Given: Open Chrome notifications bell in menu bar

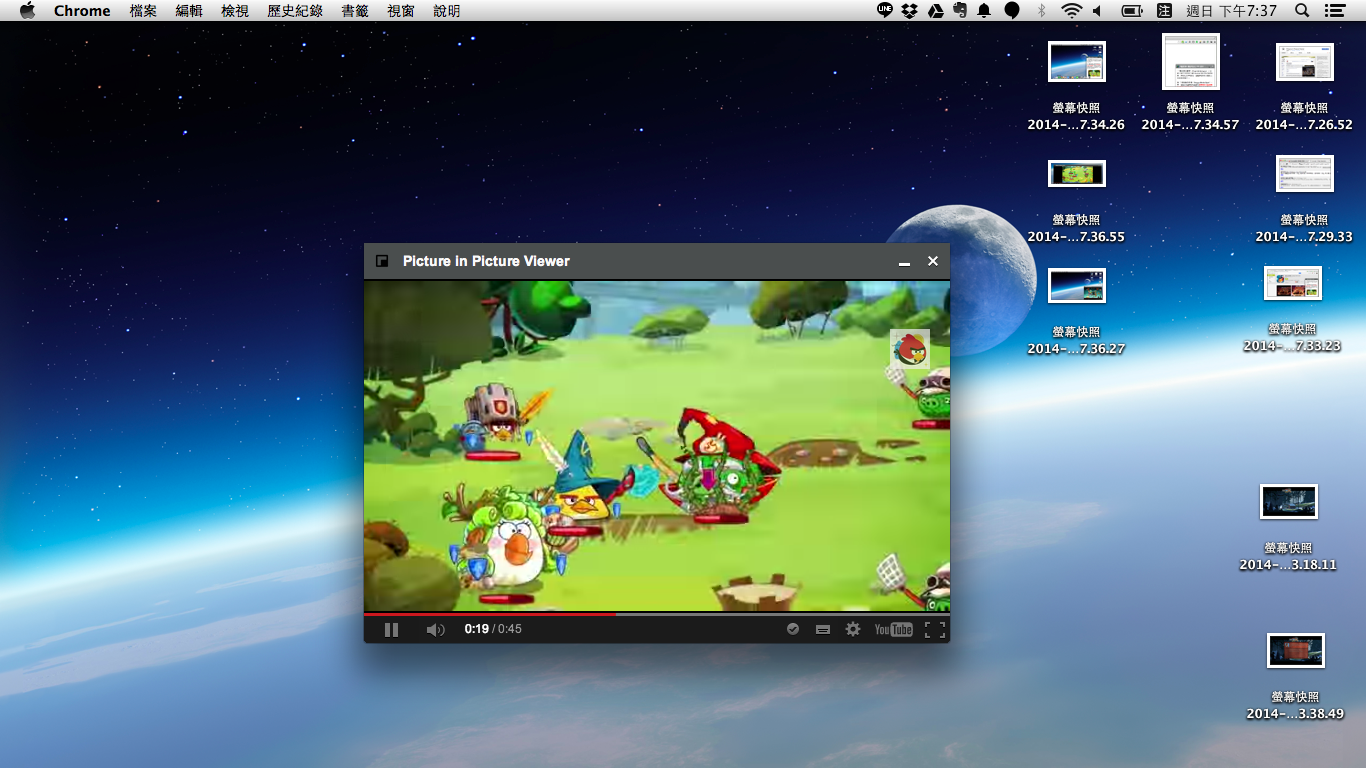Looking at the screenshot, I should [x=984, y=11].
